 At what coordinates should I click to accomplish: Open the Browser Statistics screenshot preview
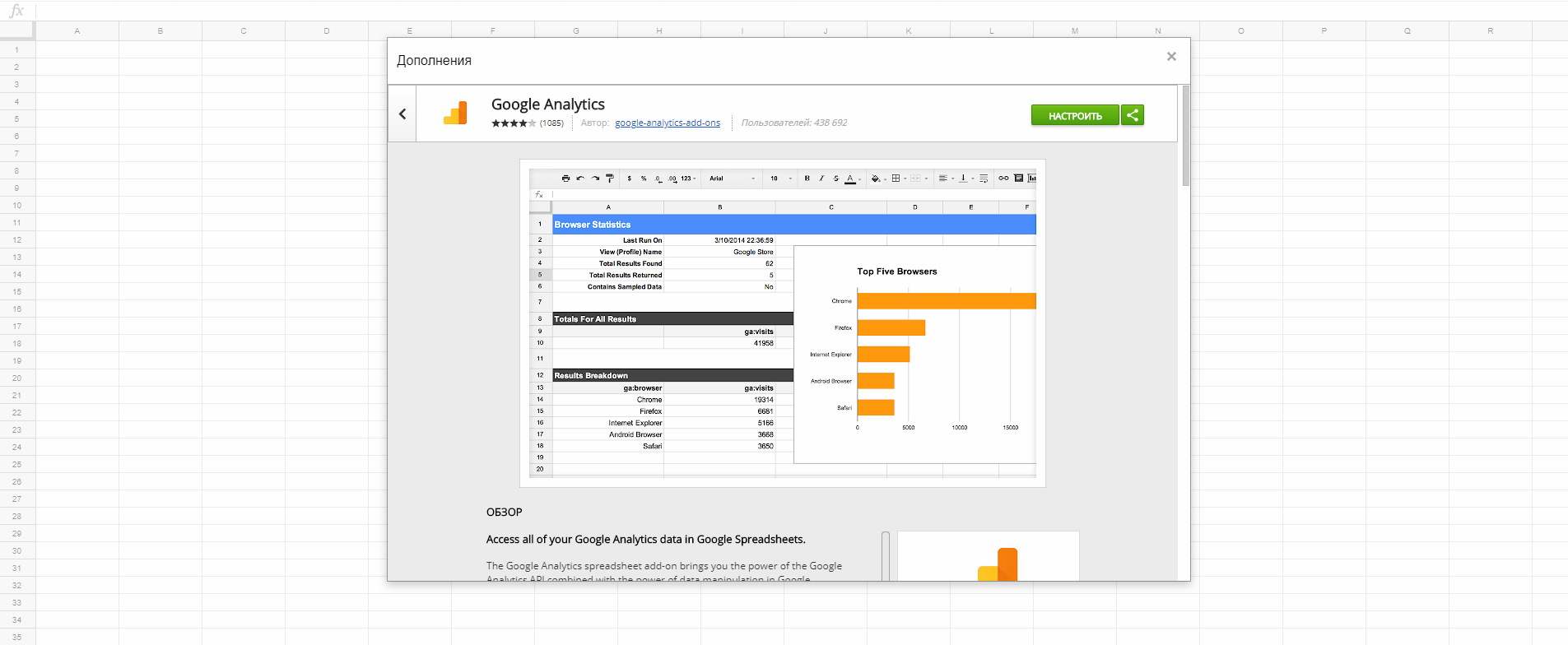[783, 323]
